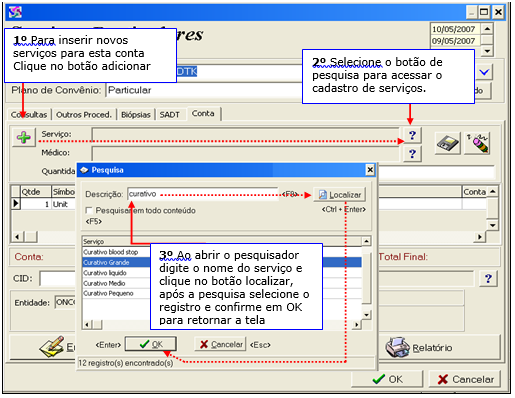Click results list scroll down arrow
This screenshot has width=515, height=398.
pos(366,314)
